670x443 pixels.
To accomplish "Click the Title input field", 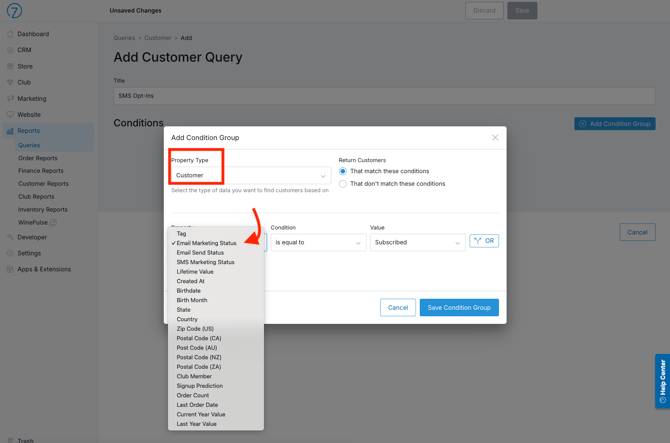I will (x=384, y=96).
